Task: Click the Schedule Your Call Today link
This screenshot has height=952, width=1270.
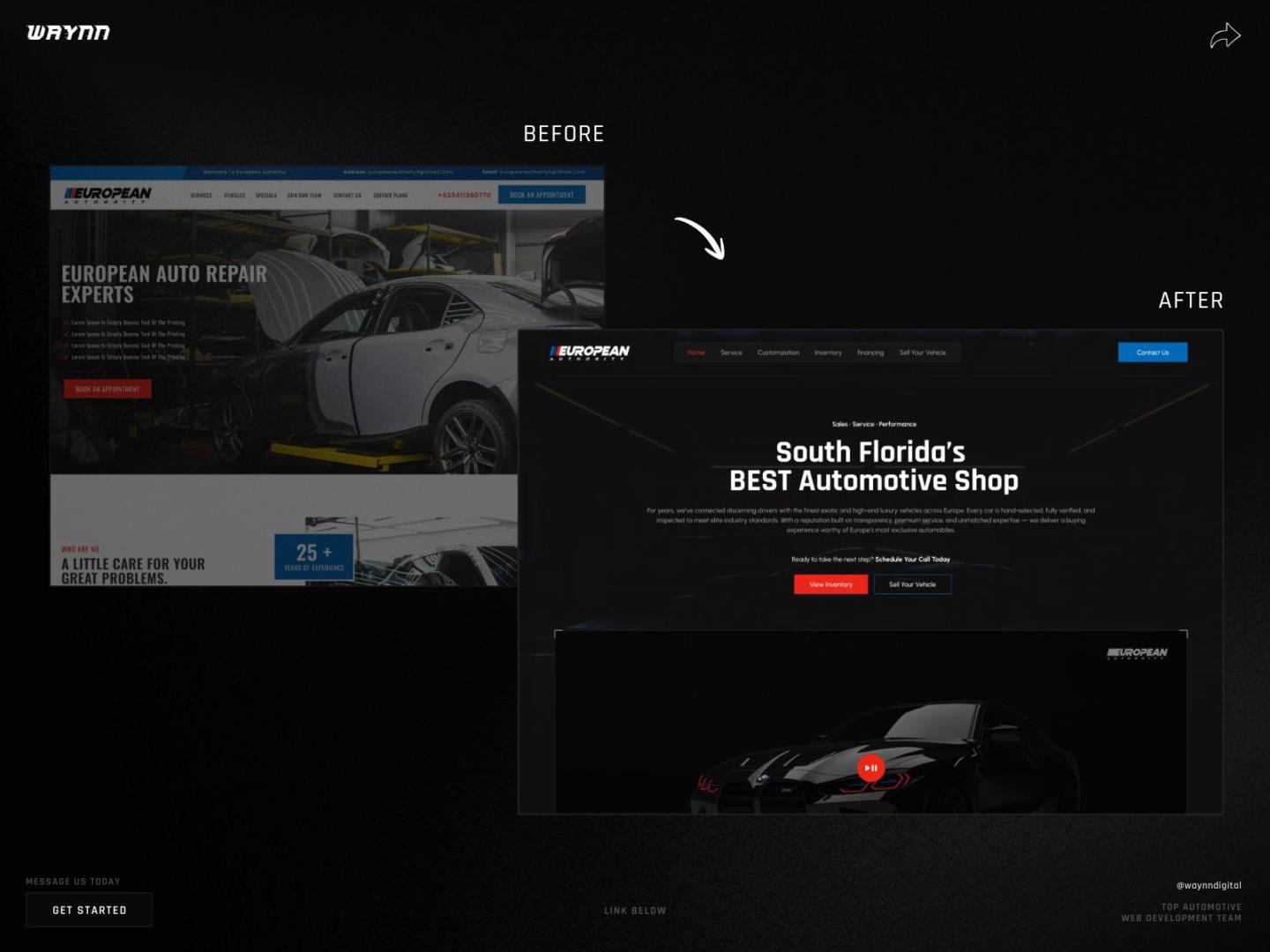Action: tap(912, 560)
